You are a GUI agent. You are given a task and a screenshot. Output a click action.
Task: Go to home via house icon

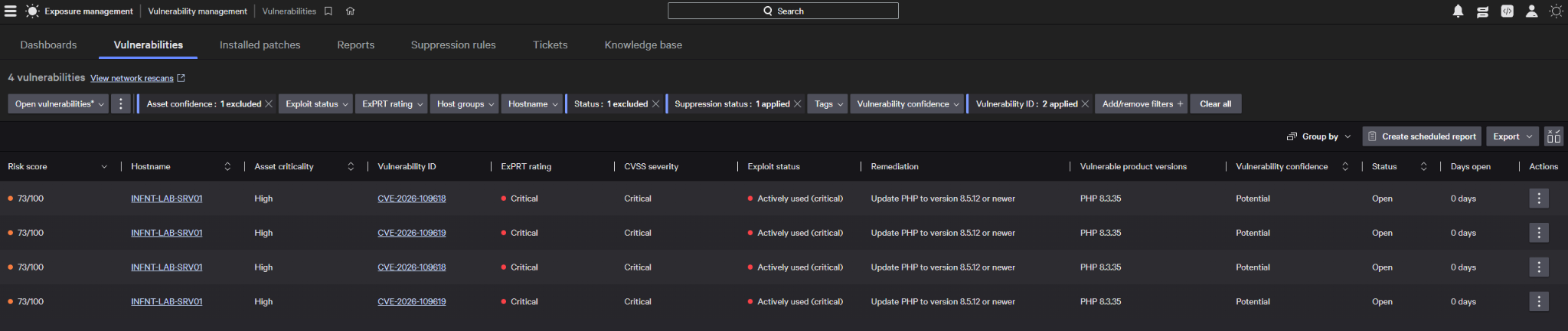click(x=350, y=11)
